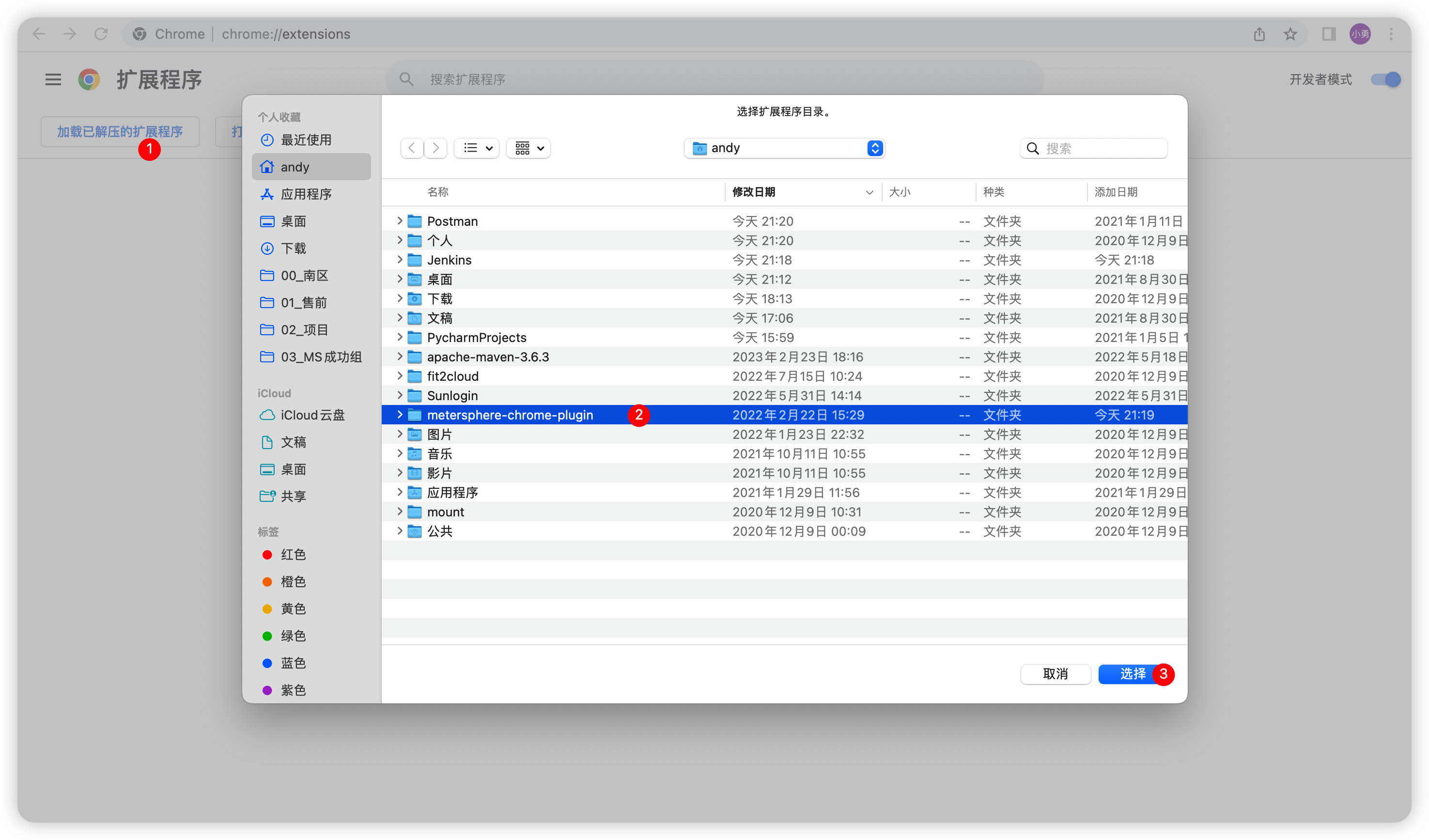The height and width of the screenshot is (840, 1429).
Task: Click the 取消 button
Action: pyautogui.click(x=1056, y=674)
